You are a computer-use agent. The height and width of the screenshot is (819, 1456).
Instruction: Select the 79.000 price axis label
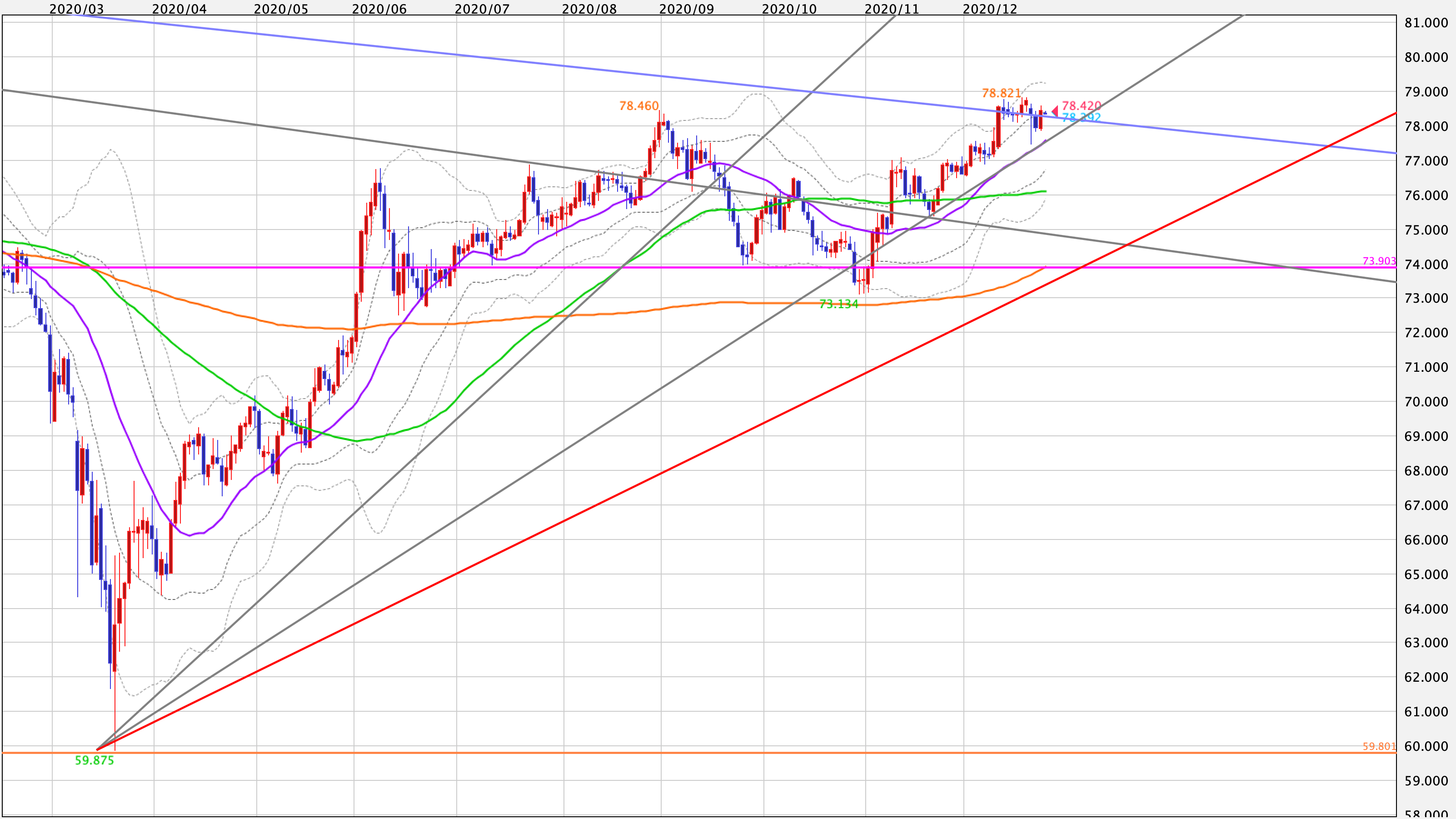point(1426,91)
